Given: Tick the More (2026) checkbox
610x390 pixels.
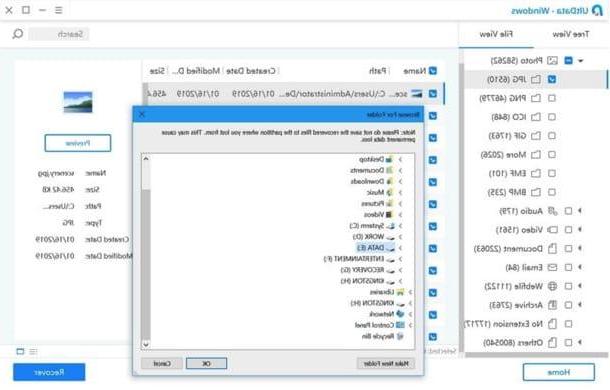Looking at the screenshot, I should point(552,155).
